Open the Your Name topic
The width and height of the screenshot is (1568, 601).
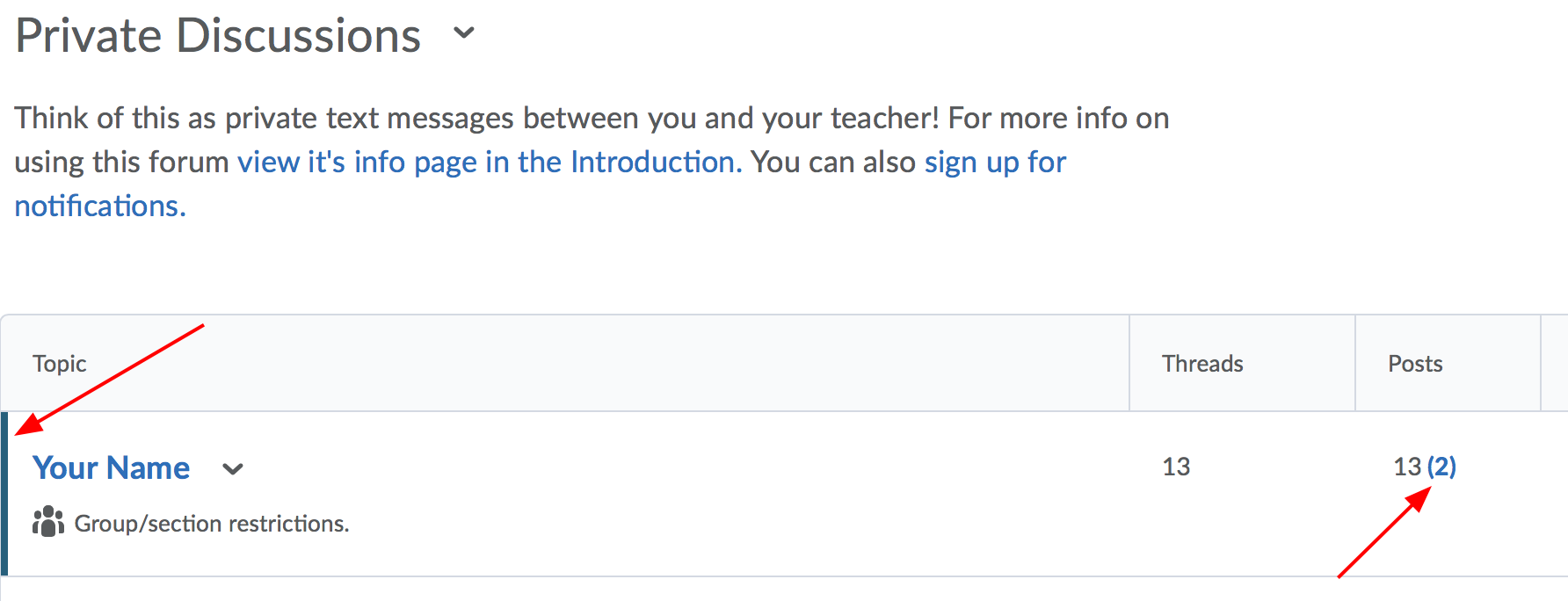111,468
